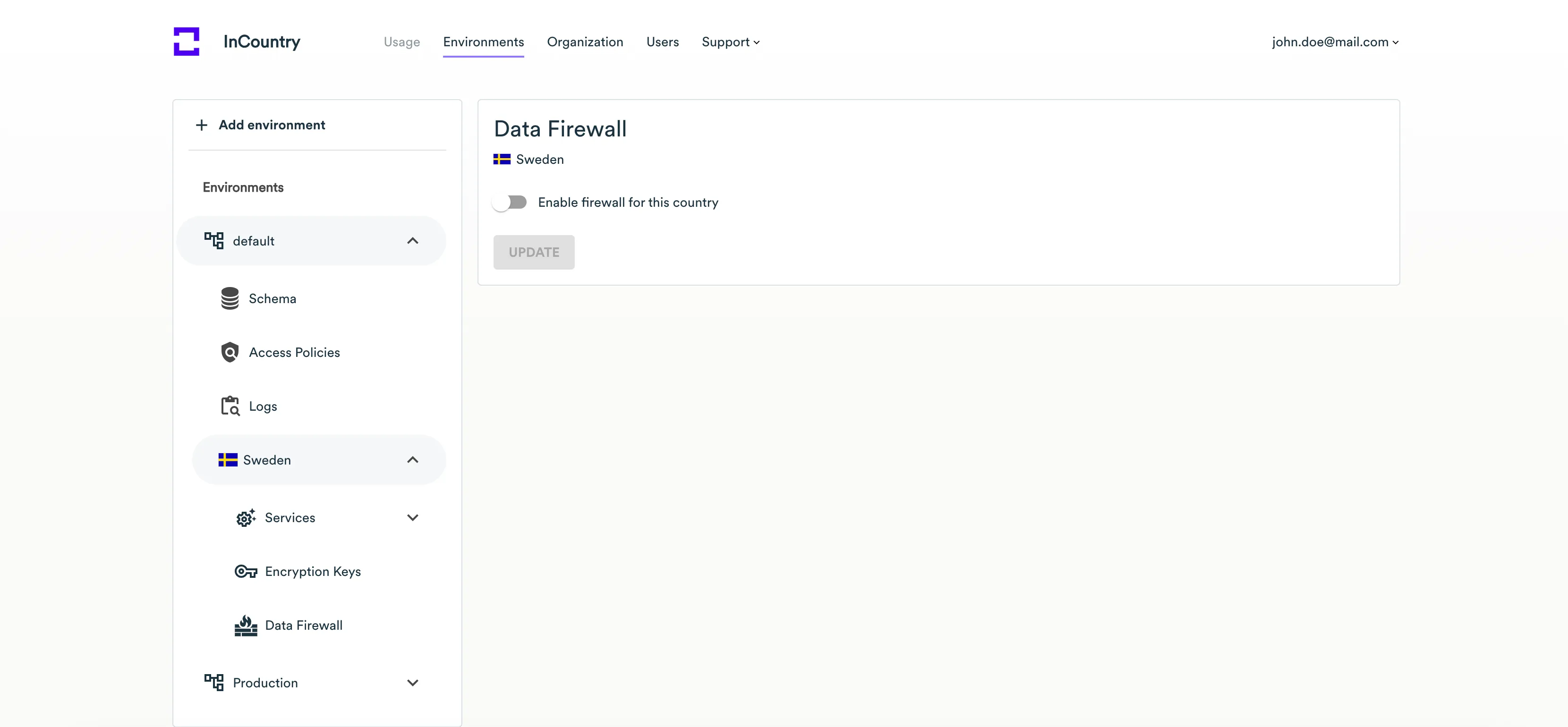
Task: Collapse the Sweden section chevron
Action: (x=412, y=460)
